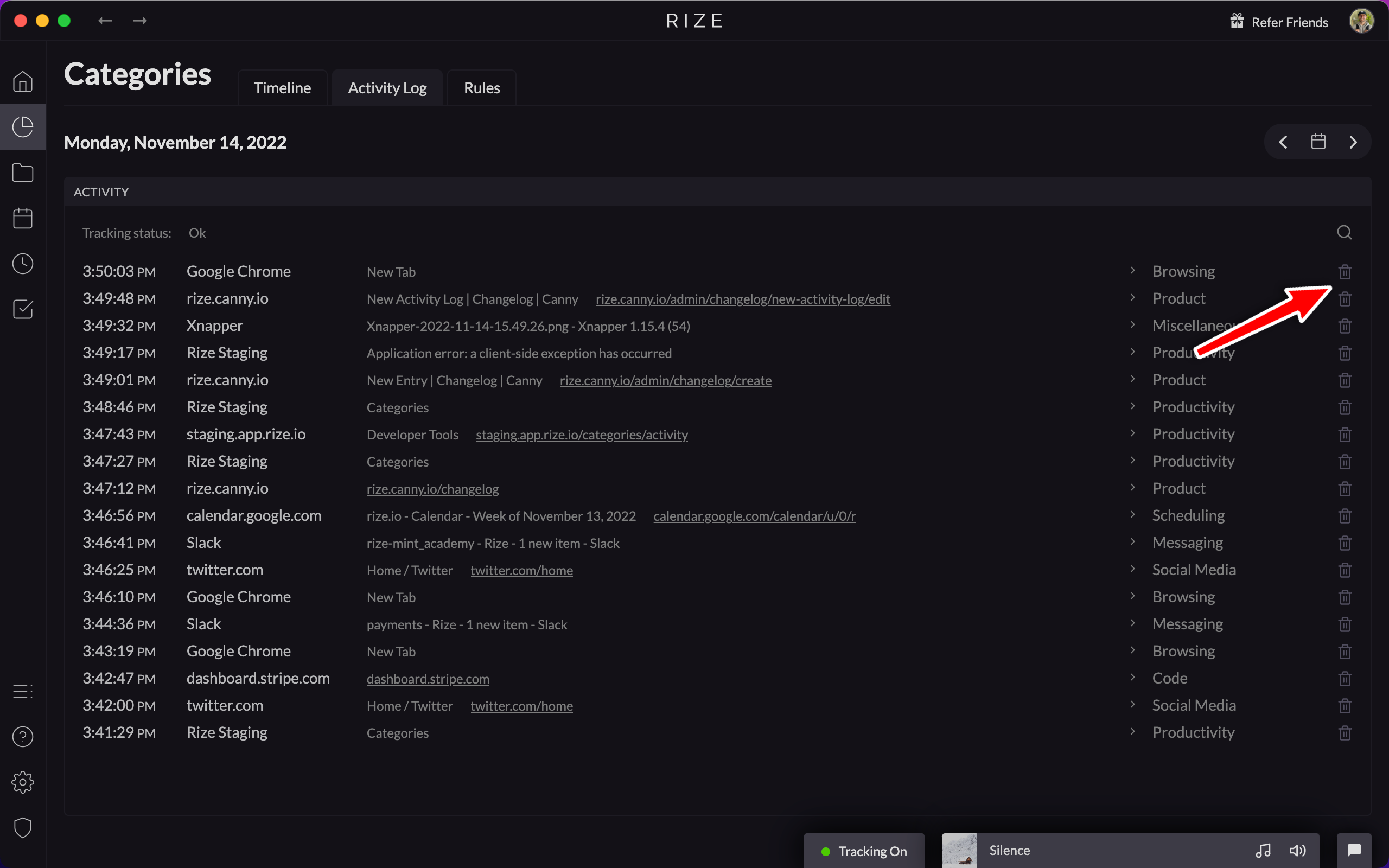Screen dimensions: 1389x868
Task: Expand category chevron for Scheduling row
Action: [x=1132, y=514]
